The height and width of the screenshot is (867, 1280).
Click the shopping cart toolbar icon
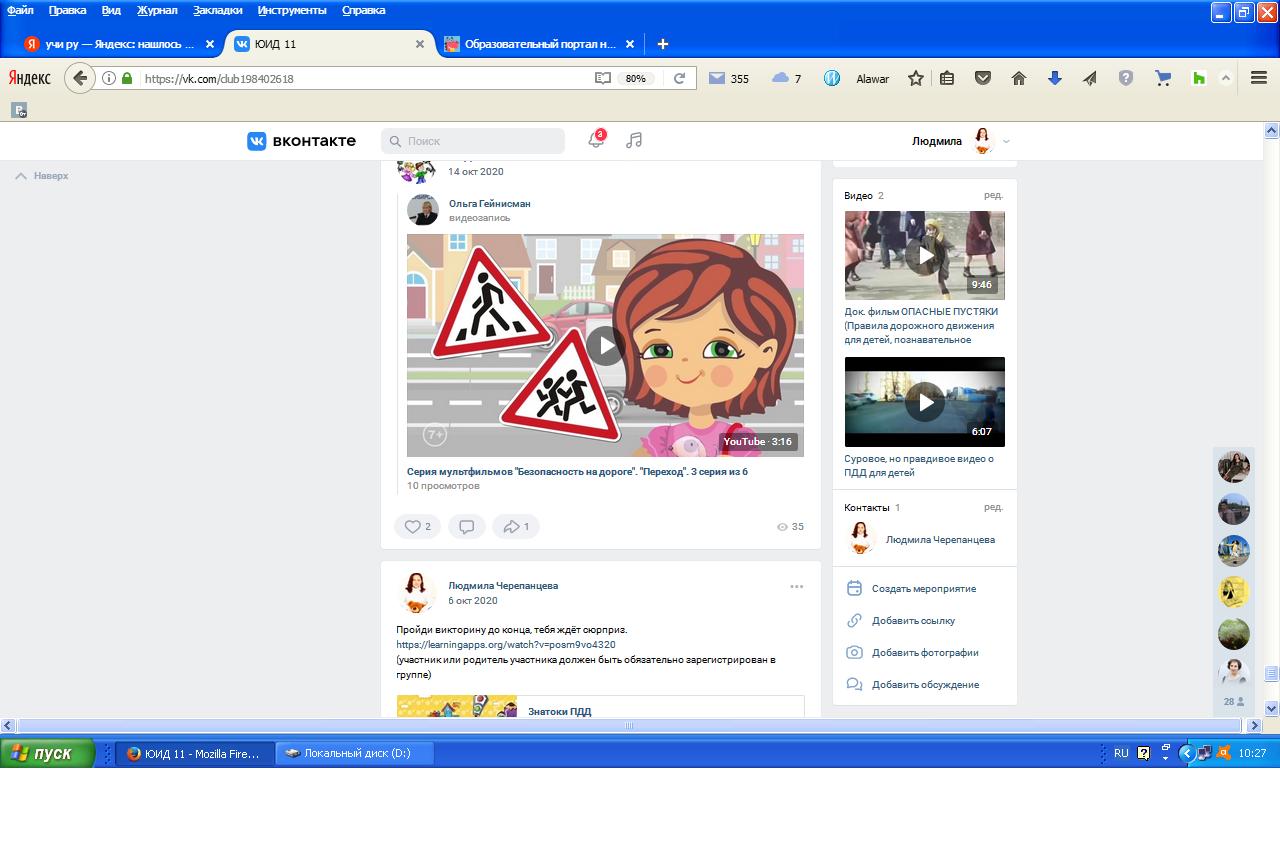pos(1162,78)
